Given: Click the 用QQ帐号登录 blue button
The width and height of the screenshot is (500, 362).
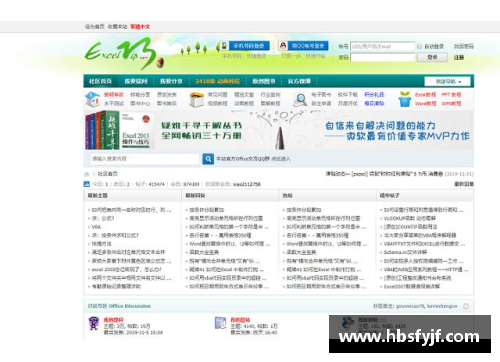Looking at the screenshot, I should [x=308, y=46].
